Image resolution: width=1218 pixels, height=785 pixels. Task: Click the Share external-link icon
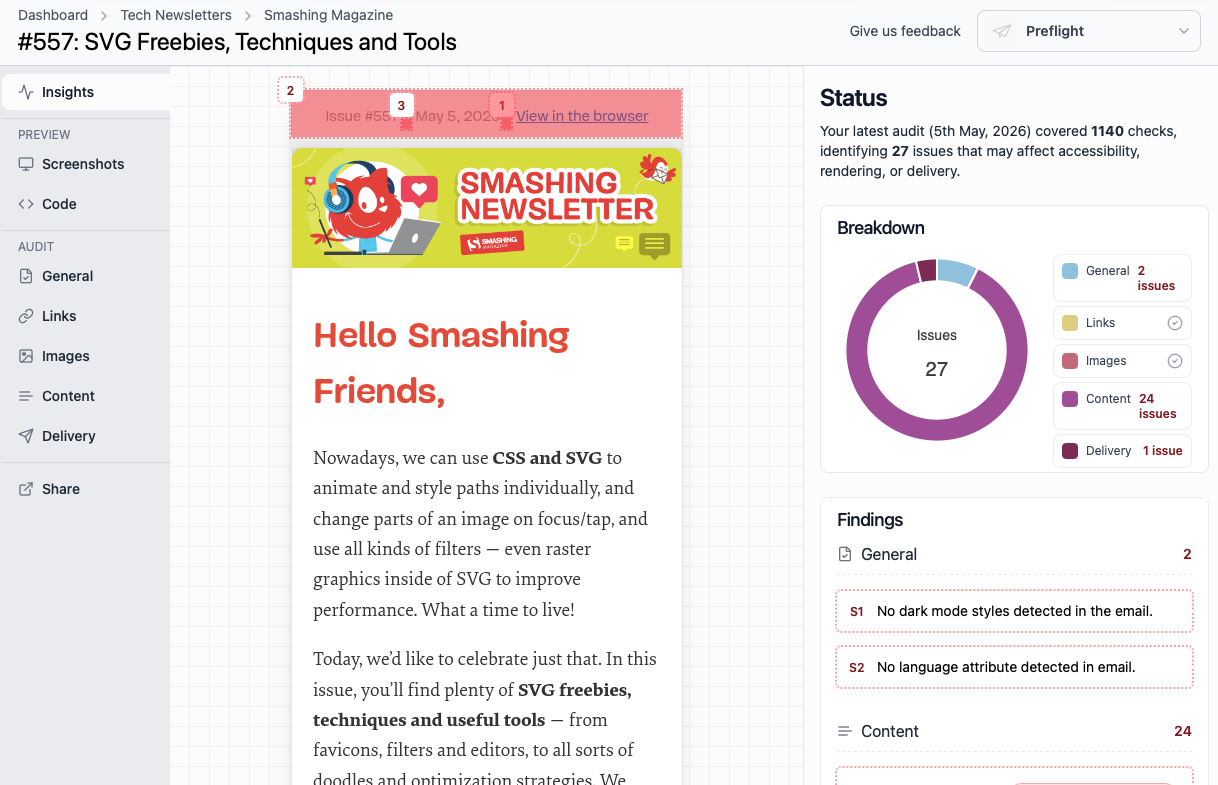26,489
